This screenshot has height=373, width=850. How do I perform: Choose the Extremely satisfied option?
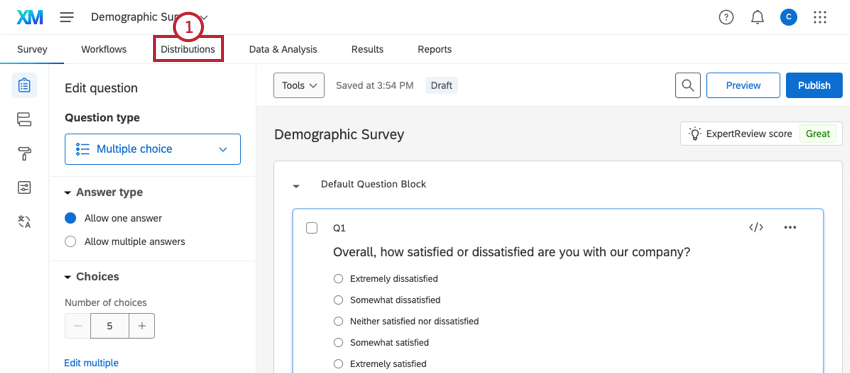[339, 364]
